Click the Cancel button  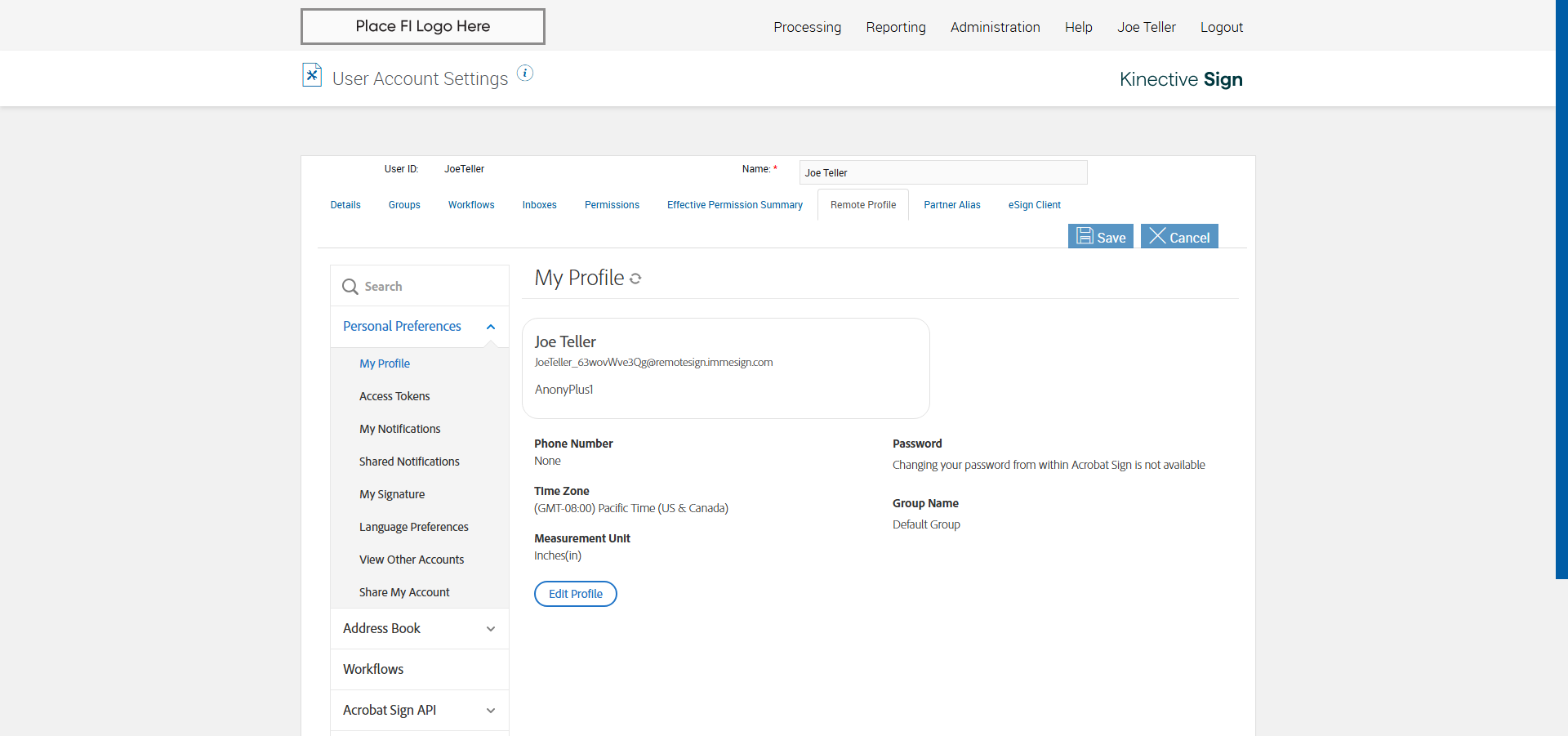coord(1178,237)
